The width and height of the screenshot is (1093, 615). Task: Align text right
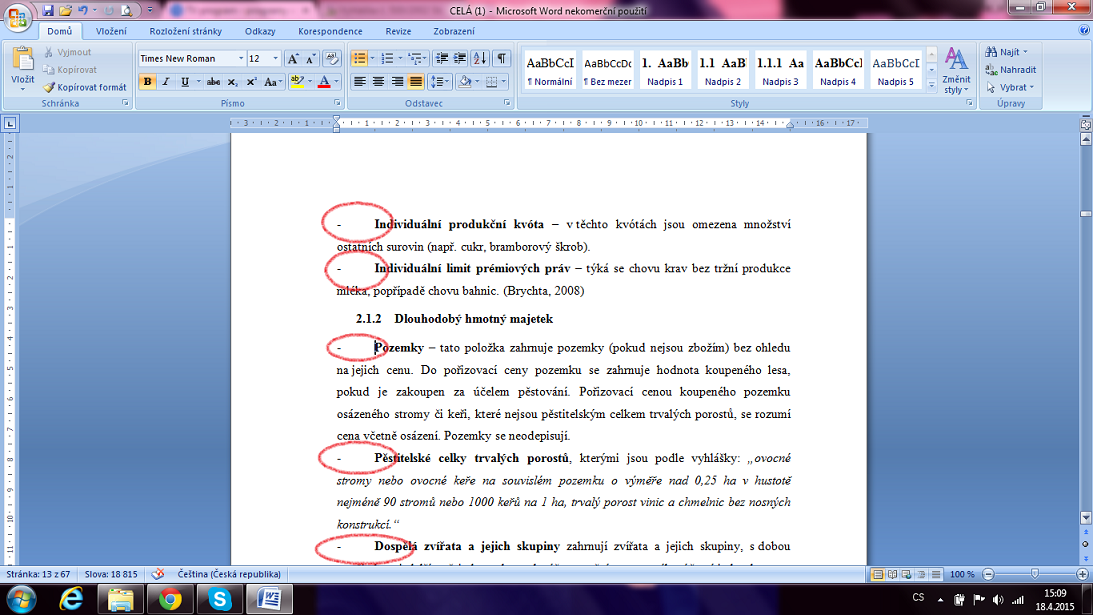tap(397, 82)
